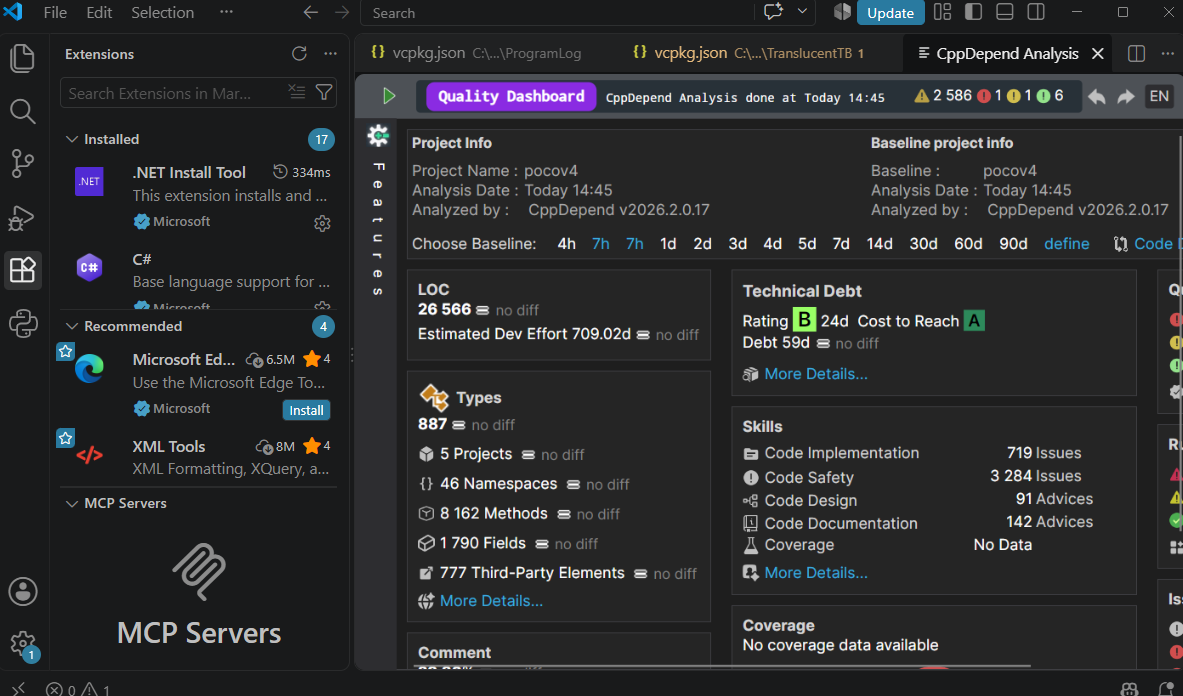Open the Copilot chat dropdown arrow

tap(802, 12)
